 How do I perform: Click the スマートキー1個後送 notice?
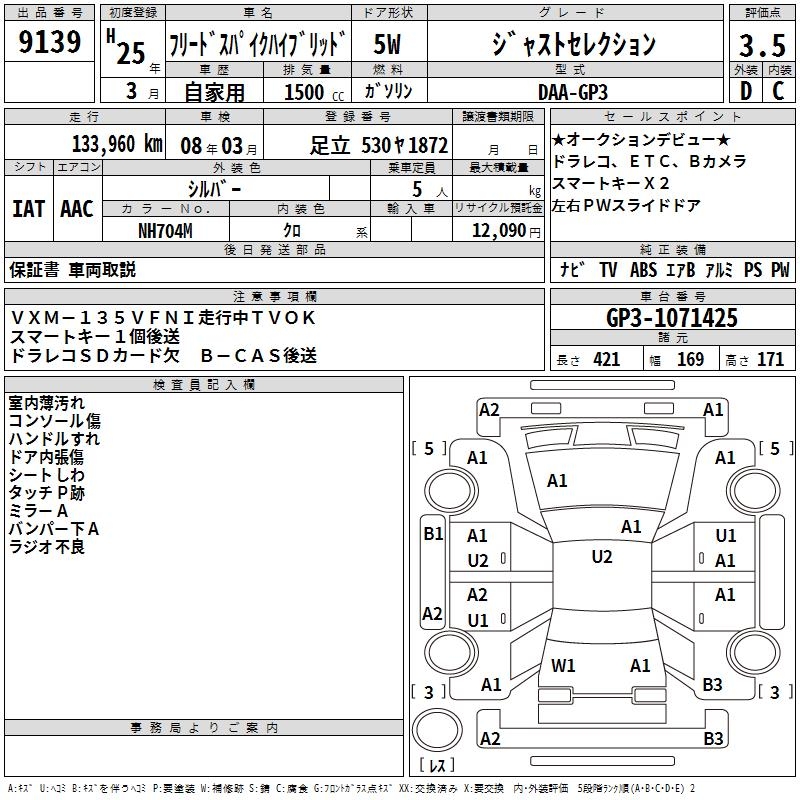pos(95,337)
